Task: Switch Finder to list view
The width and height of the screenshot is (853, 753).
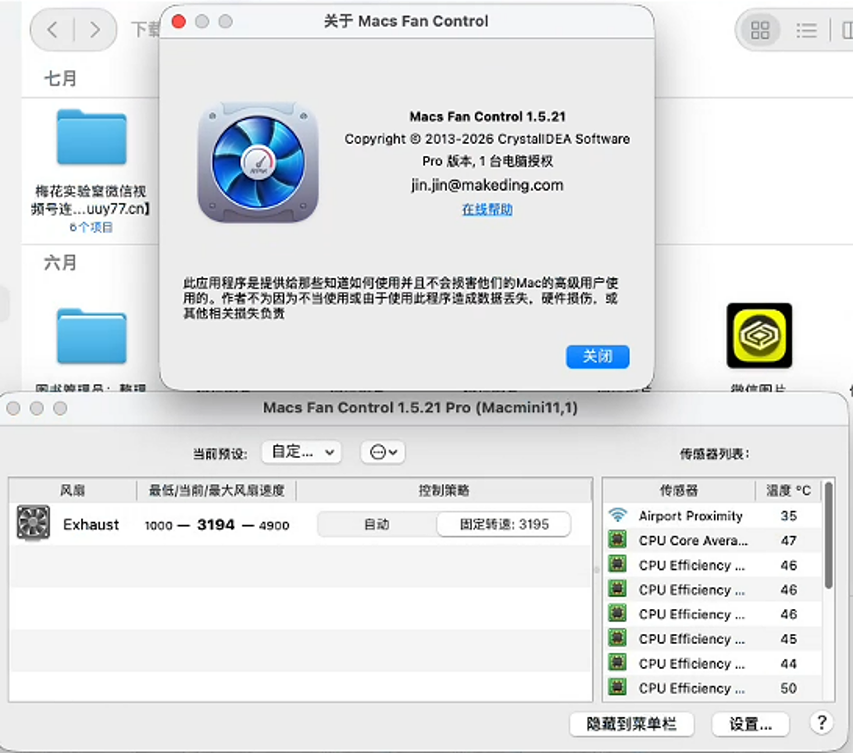Action: coord(806,30)
